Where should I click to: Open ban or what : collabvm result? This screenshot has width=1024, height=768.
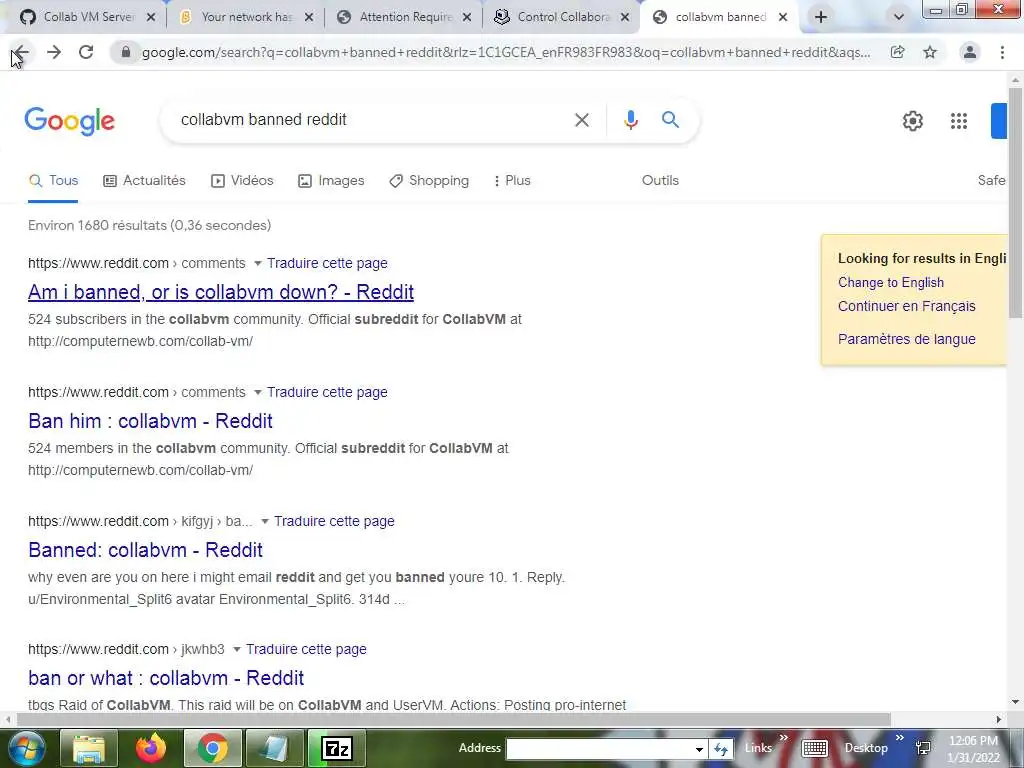coord(166,678)
